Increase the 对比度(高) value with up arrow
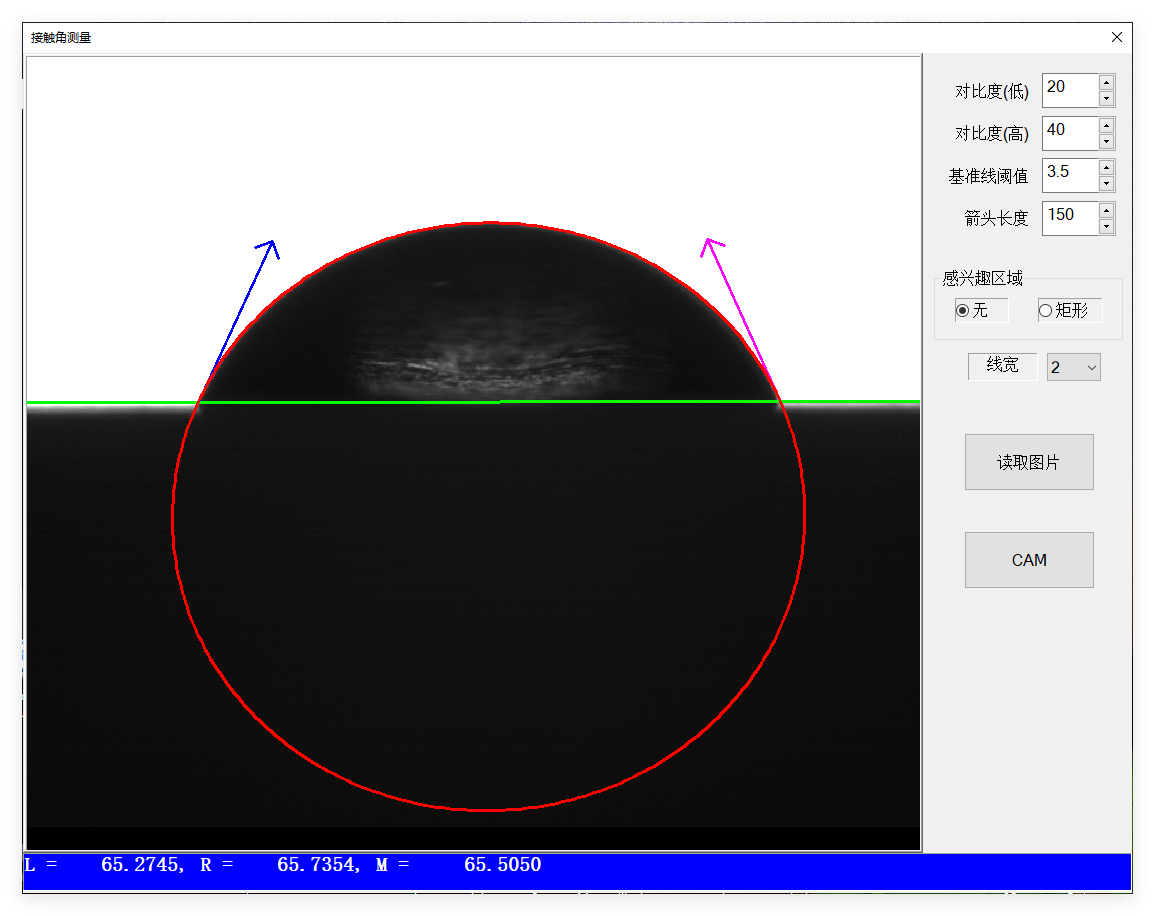Viewport: 1155px width, 916px height. click(x=1105, y=126)
